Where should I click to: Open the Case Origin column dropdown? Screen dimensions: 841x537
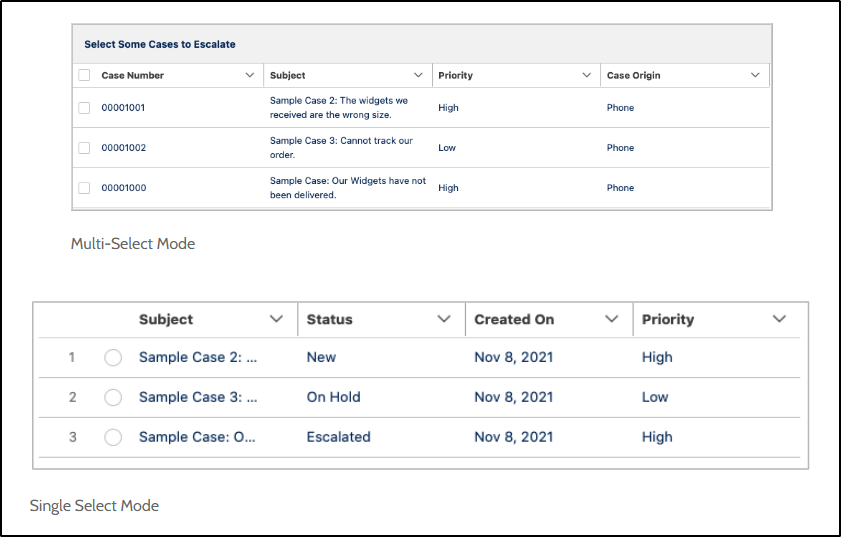pos(756,75)
